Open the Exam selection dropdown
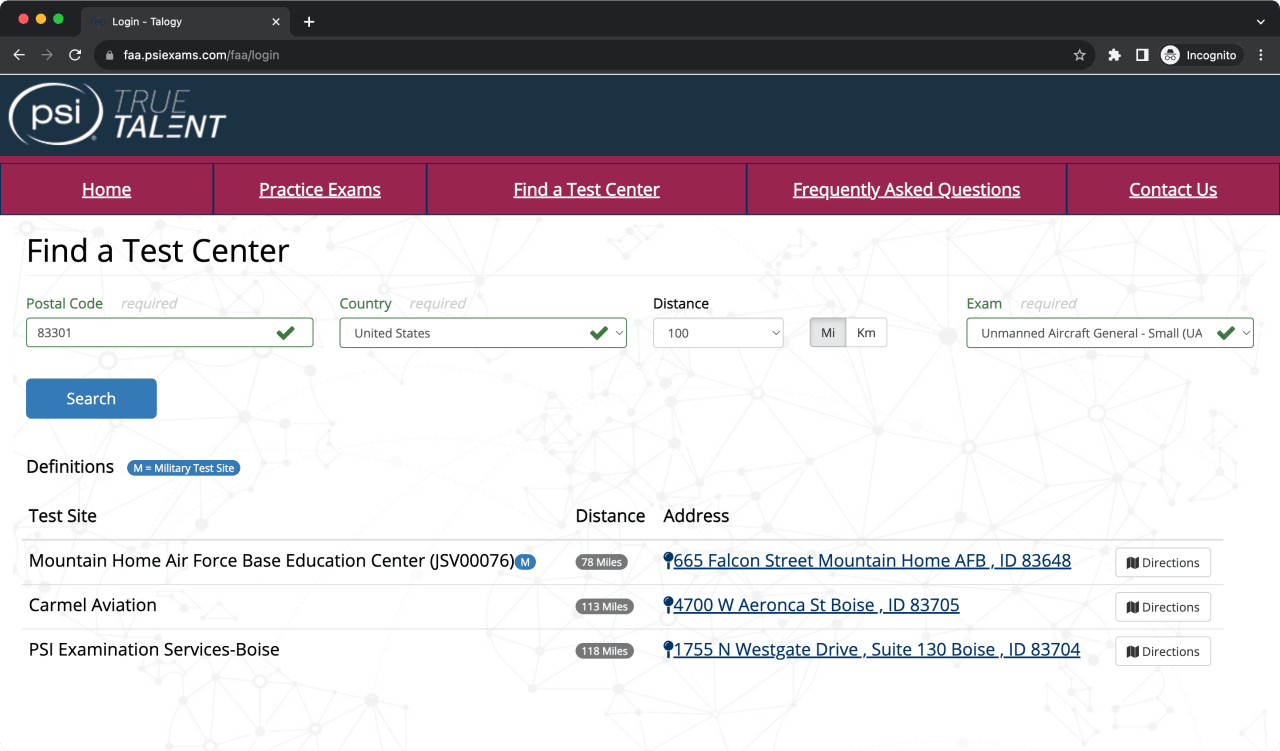Image resolution: width=1280 pixels, height=751 pixels. tap(1108, 333)
